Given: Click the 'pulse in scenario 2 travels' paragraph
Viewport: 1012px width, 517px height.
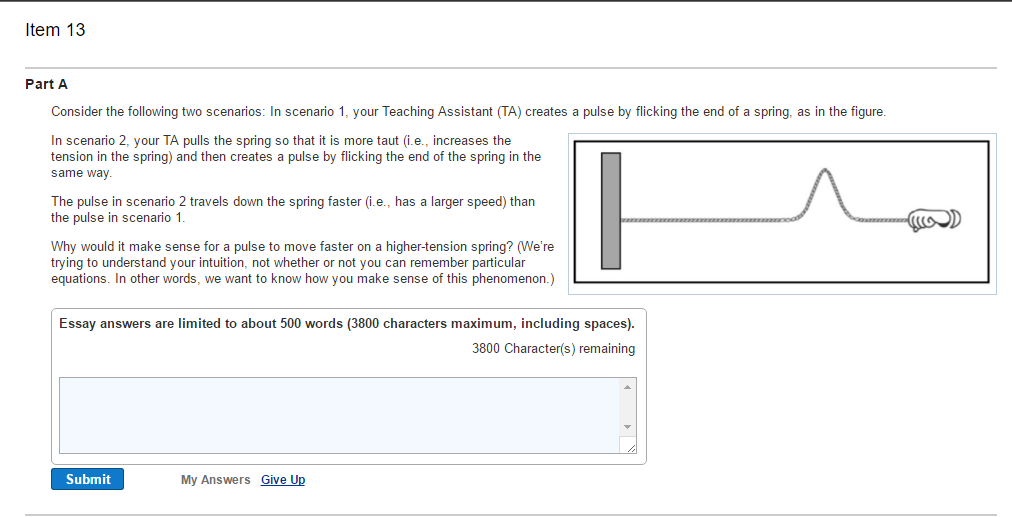Looking at the screenshot, I should click(293, 210).
